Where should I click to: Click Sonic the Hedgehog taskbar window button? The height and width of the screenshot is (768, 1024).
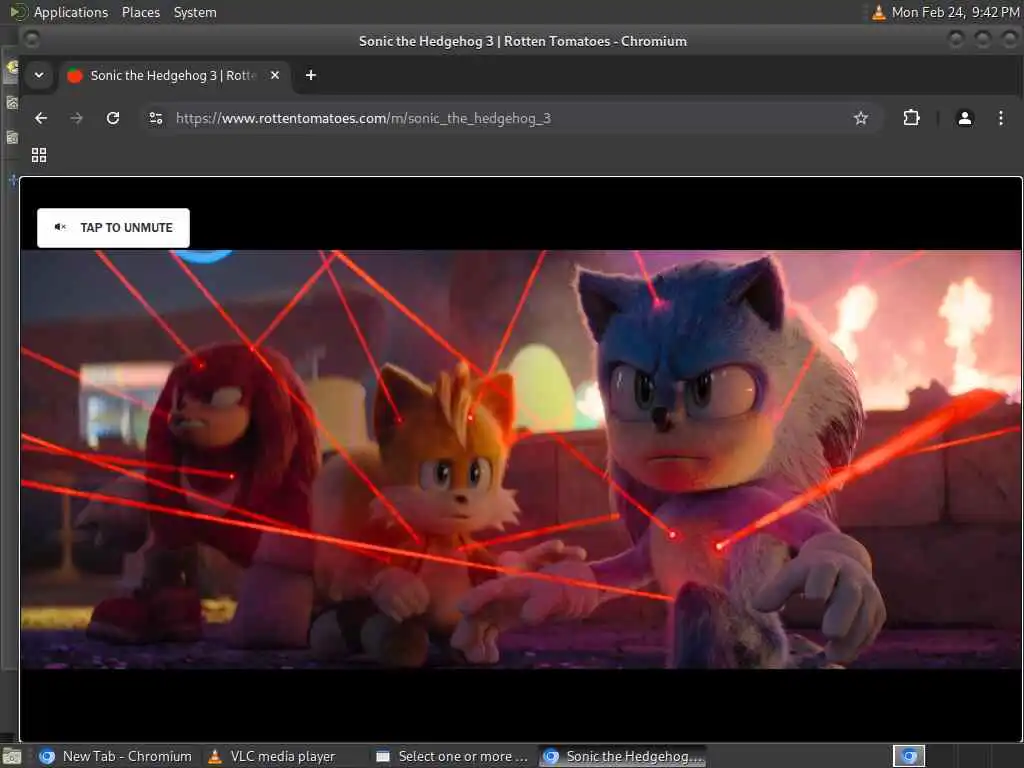(x=623, y=756)
